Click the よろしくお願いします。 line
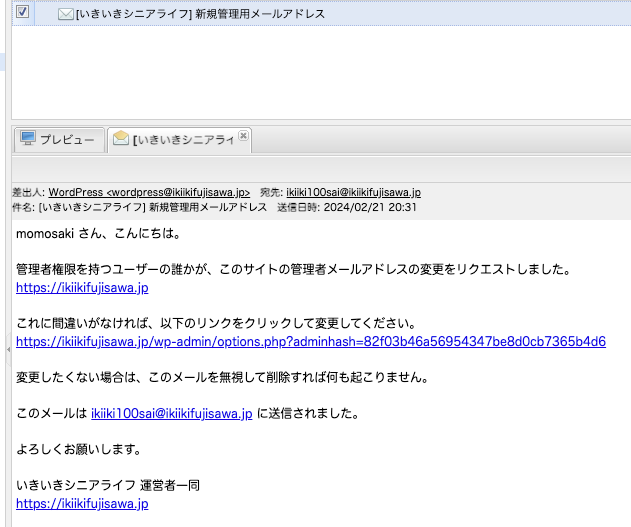 pos(79,449)
